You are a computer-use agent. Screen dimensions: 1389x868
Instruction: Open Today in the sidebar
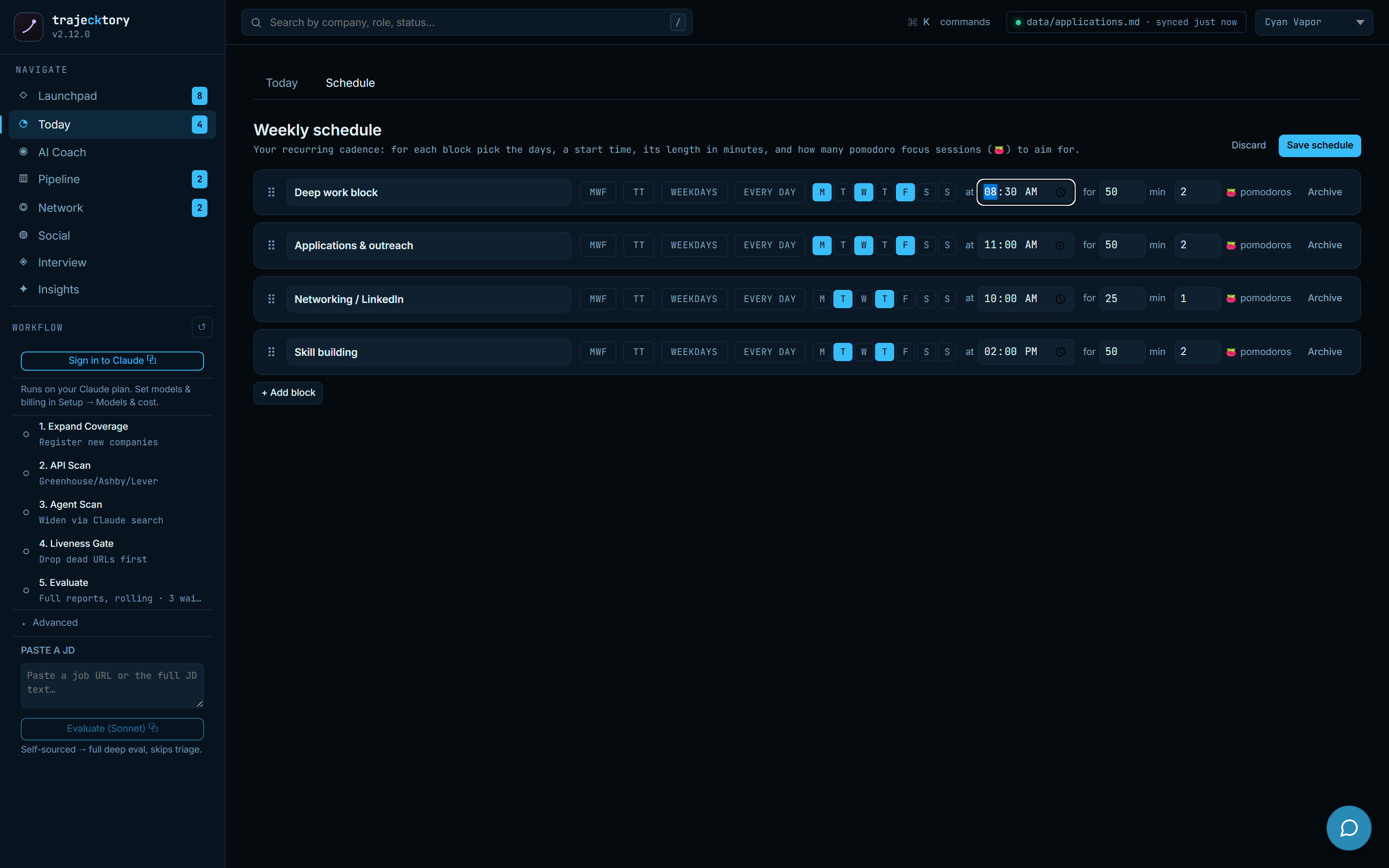112,125
